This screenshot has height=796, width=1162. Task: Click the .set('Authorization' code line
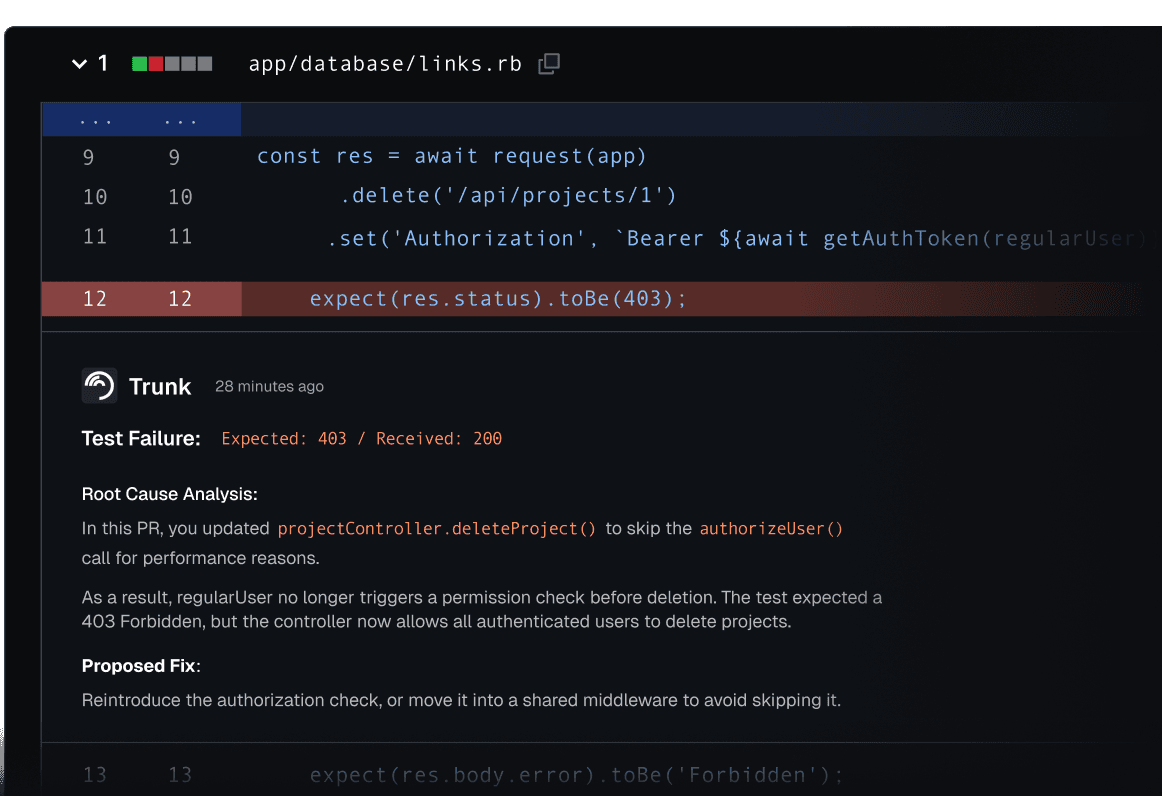[x=736, y=238]
